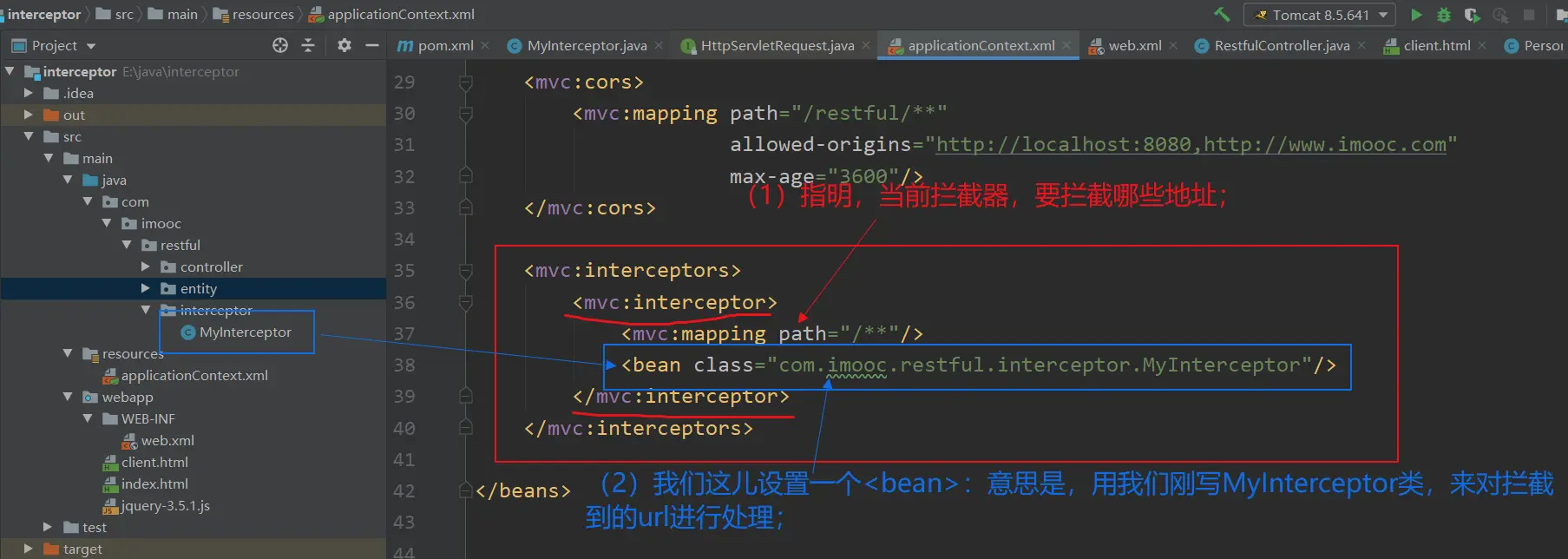This screenshot has width=1568, height=559.
Task: Collapse the java folder arrow
Action: [x=68, y=180]
